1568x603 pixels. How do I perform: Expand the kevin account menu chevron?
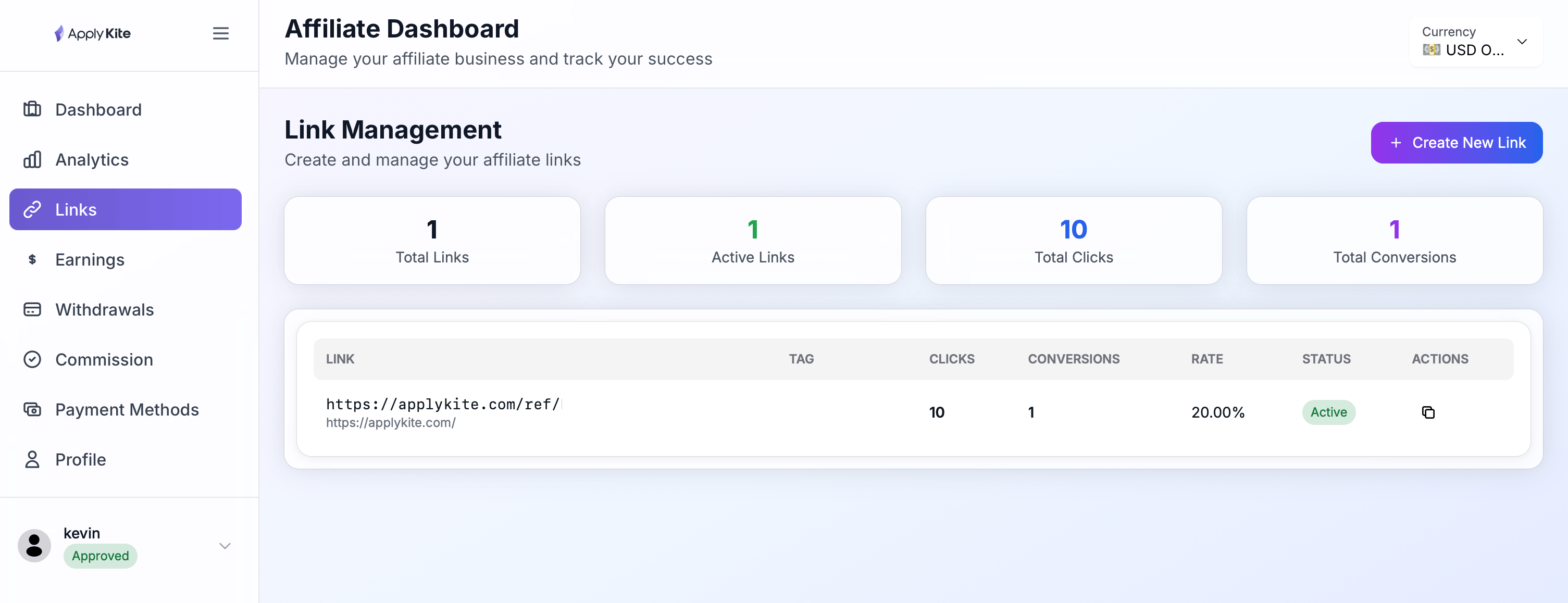tap(225, 546)
